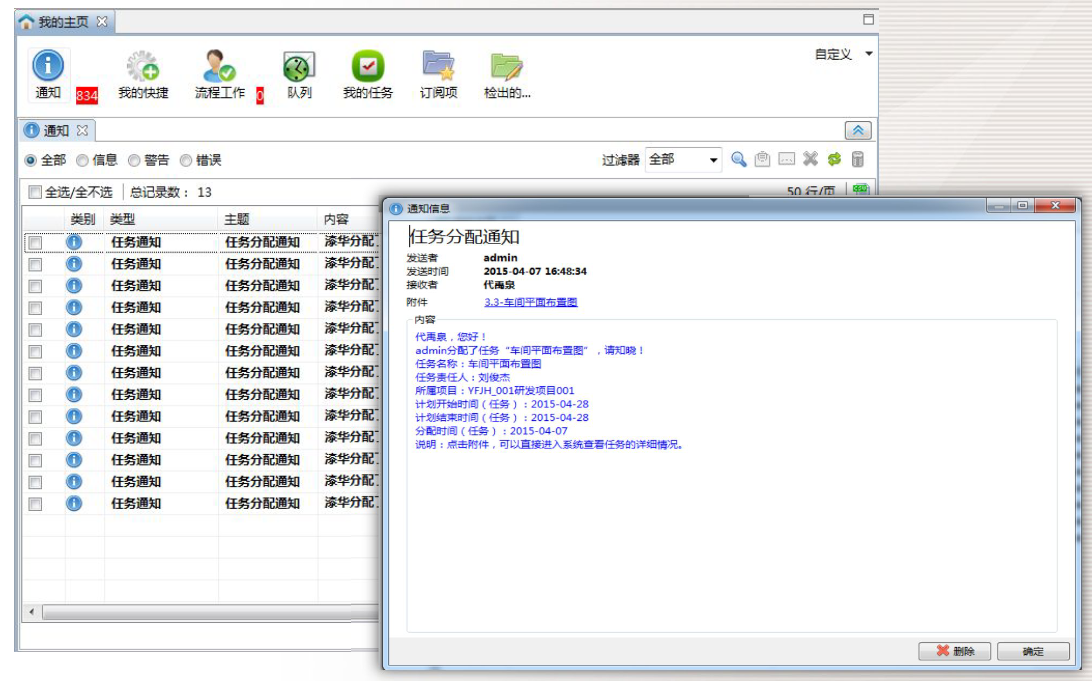
Task: Click the 确定 button in dialog
Action: 1033,651
